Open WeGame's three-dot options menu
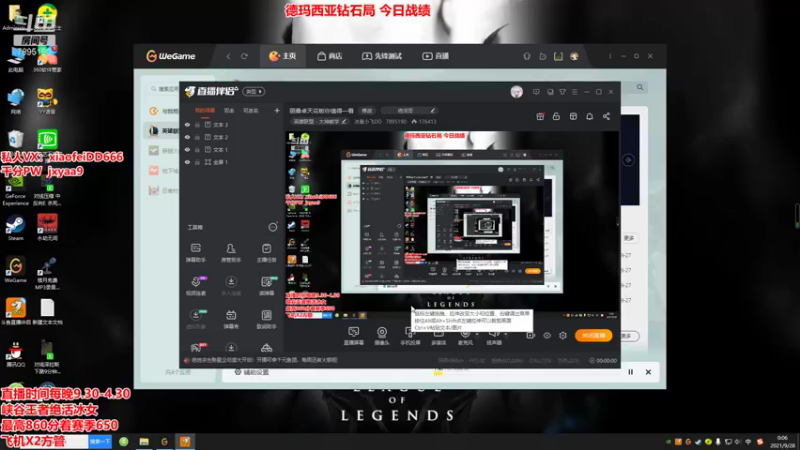Viewport: 800px width, 450px height. coord(610,56)
